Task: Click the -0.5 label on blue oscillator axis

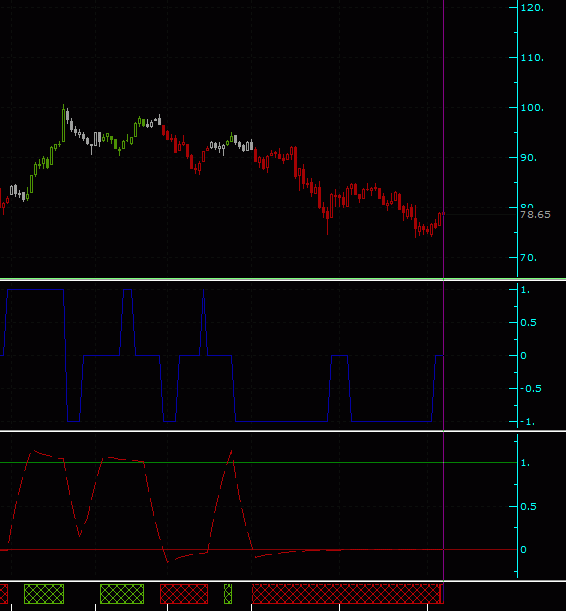Action: click(531, 388)
